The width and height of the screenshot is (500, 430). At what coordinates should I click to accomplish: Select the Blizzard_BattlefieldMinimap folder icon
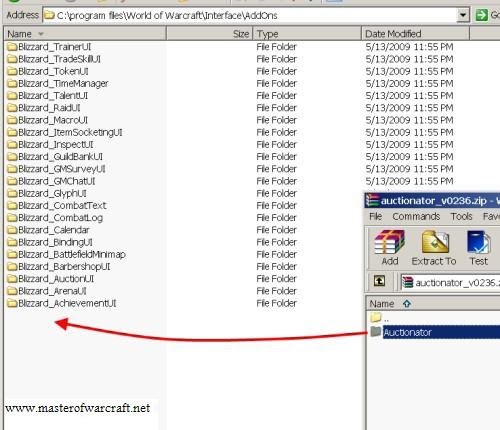click(x=12, y=254)
